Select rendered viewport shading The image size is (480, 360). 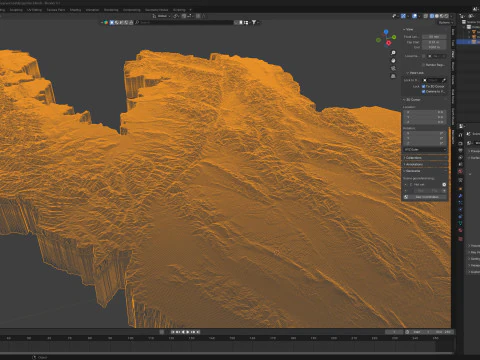pyautogui.click(x=446, y=16)
